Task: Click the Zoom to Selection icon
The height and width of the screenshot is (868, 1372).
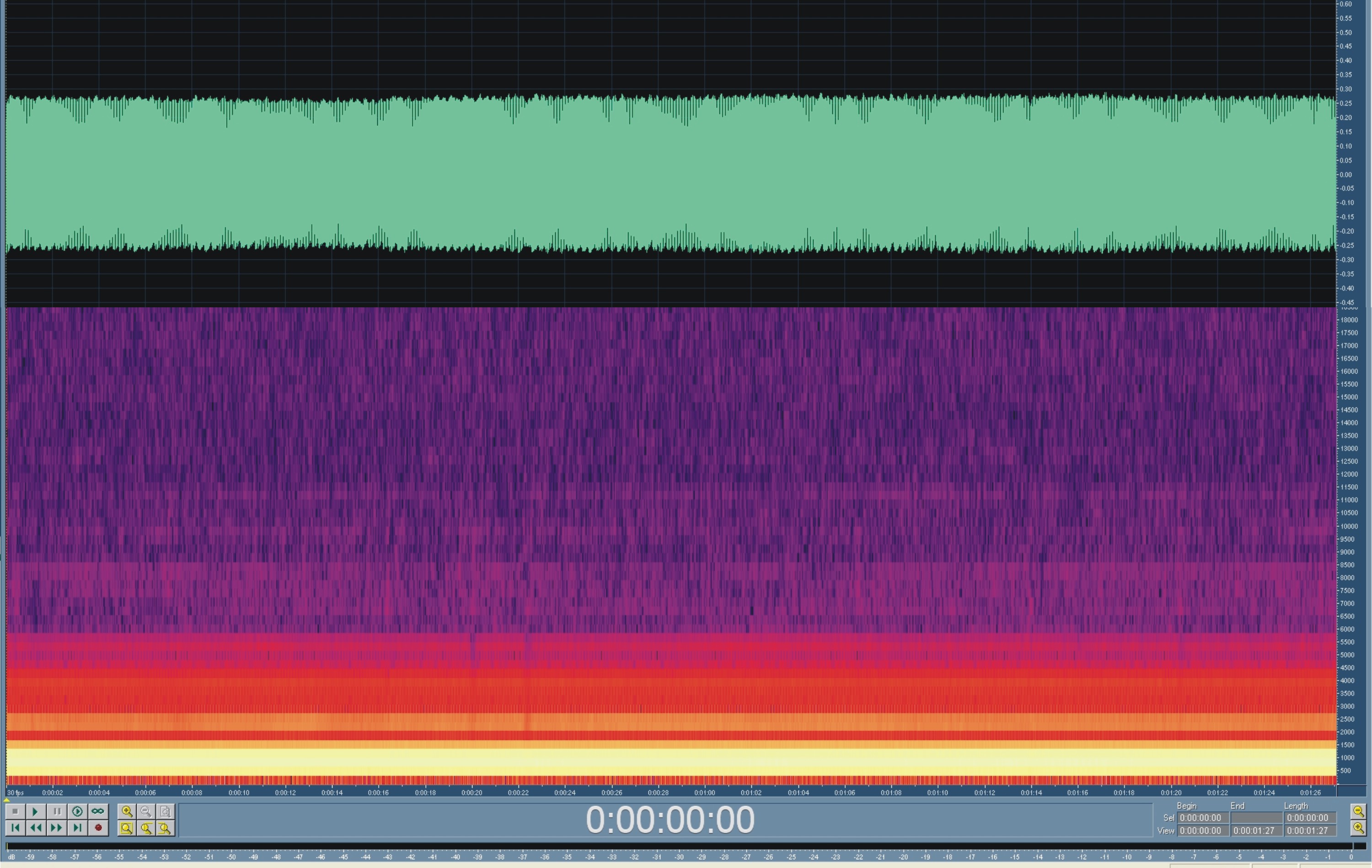Action: click(127, 828)
